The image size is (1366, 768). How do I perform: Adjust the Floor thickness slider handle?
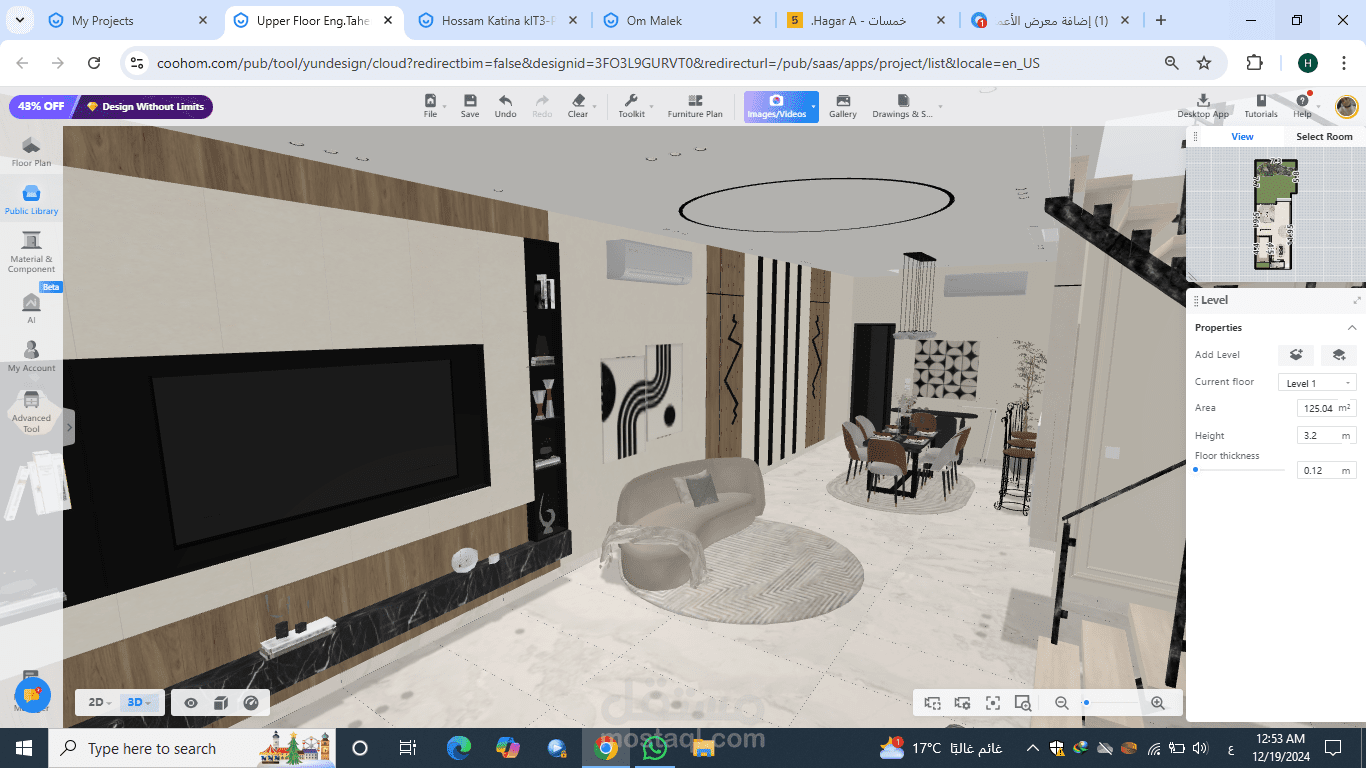pos(1195,469)
